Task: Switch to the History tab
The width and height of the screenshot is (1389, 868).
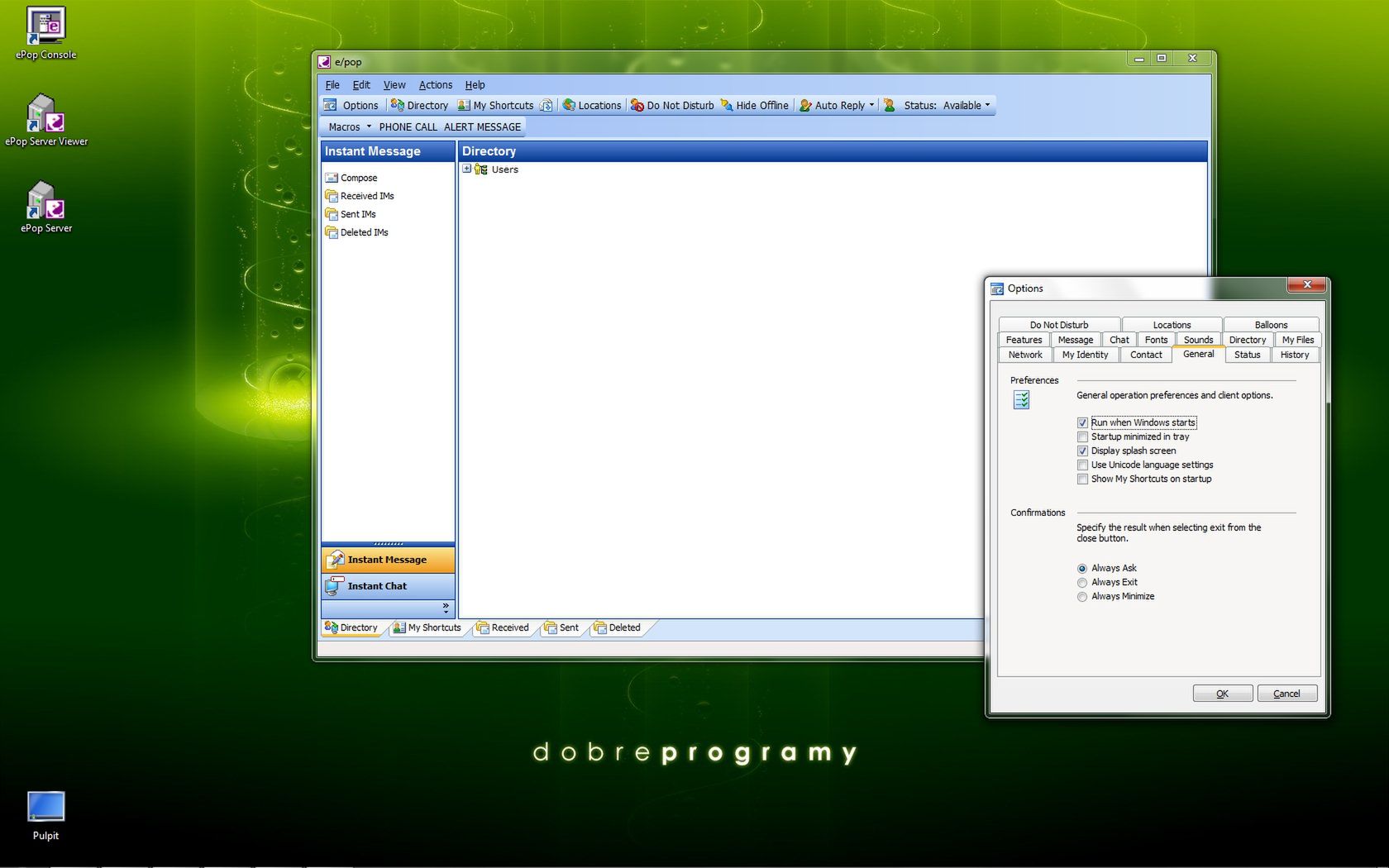Action: (x=1295, y=355)
